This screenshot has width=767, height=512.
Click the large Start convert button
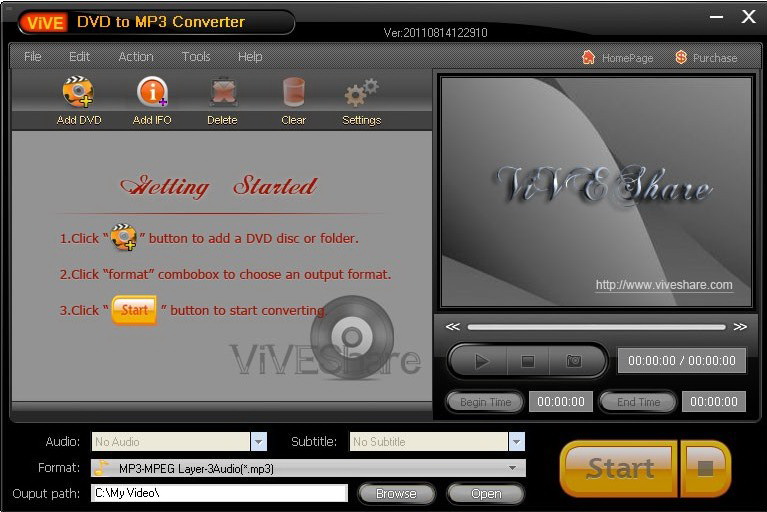(x=619, y=468)
